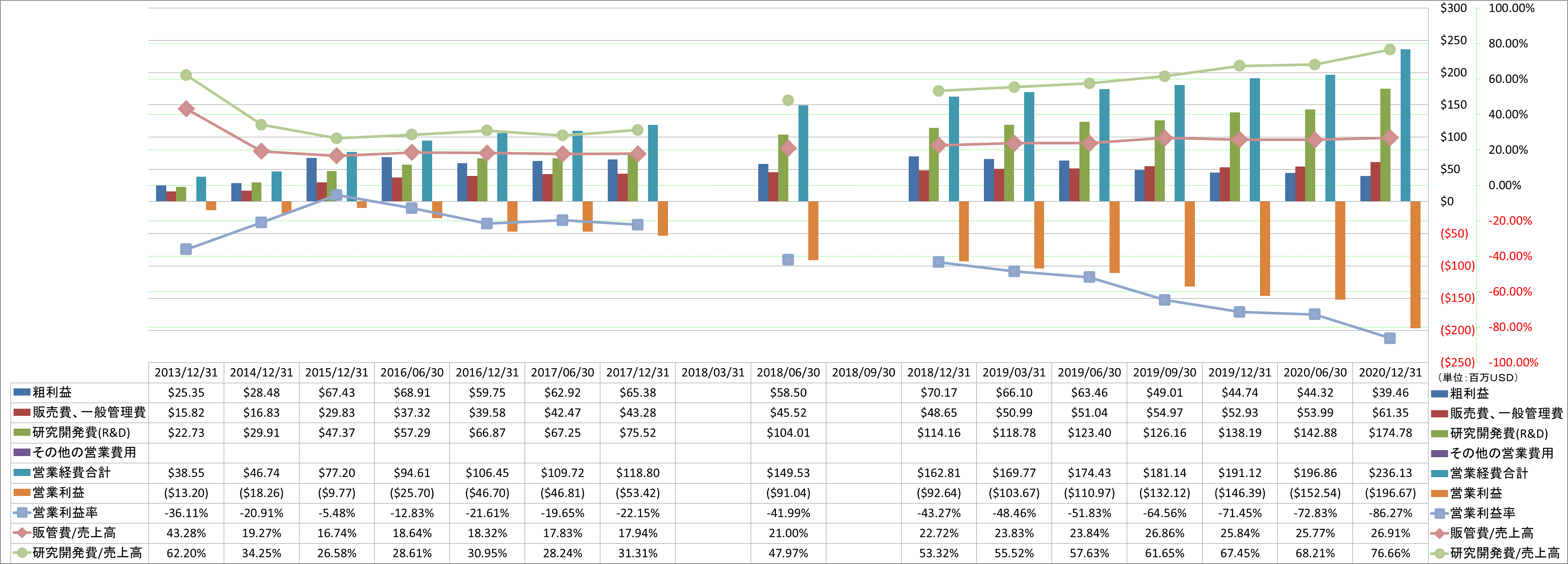
Task: Click the $67.43 gross profit cell
Action: (x=337, y=393)
